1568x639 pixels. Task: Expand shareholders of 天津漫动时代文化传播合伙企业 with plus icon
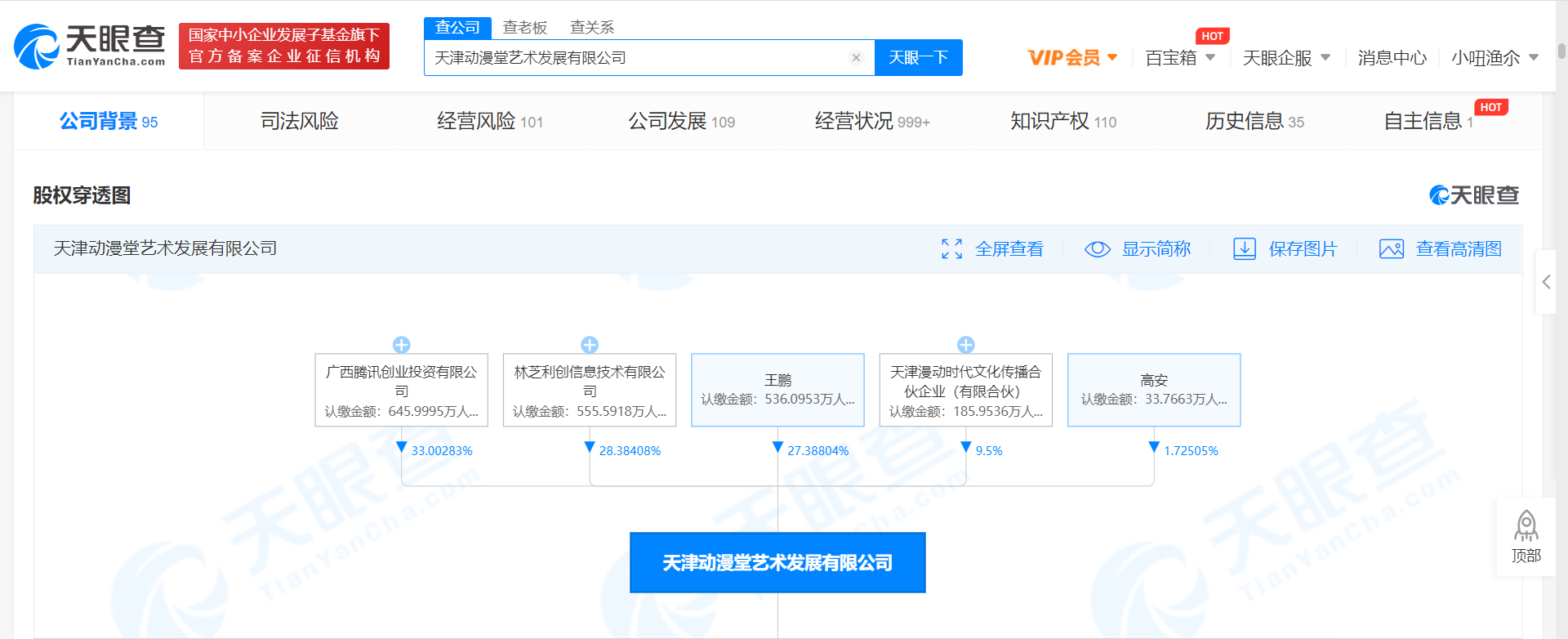tap(965, 345)
